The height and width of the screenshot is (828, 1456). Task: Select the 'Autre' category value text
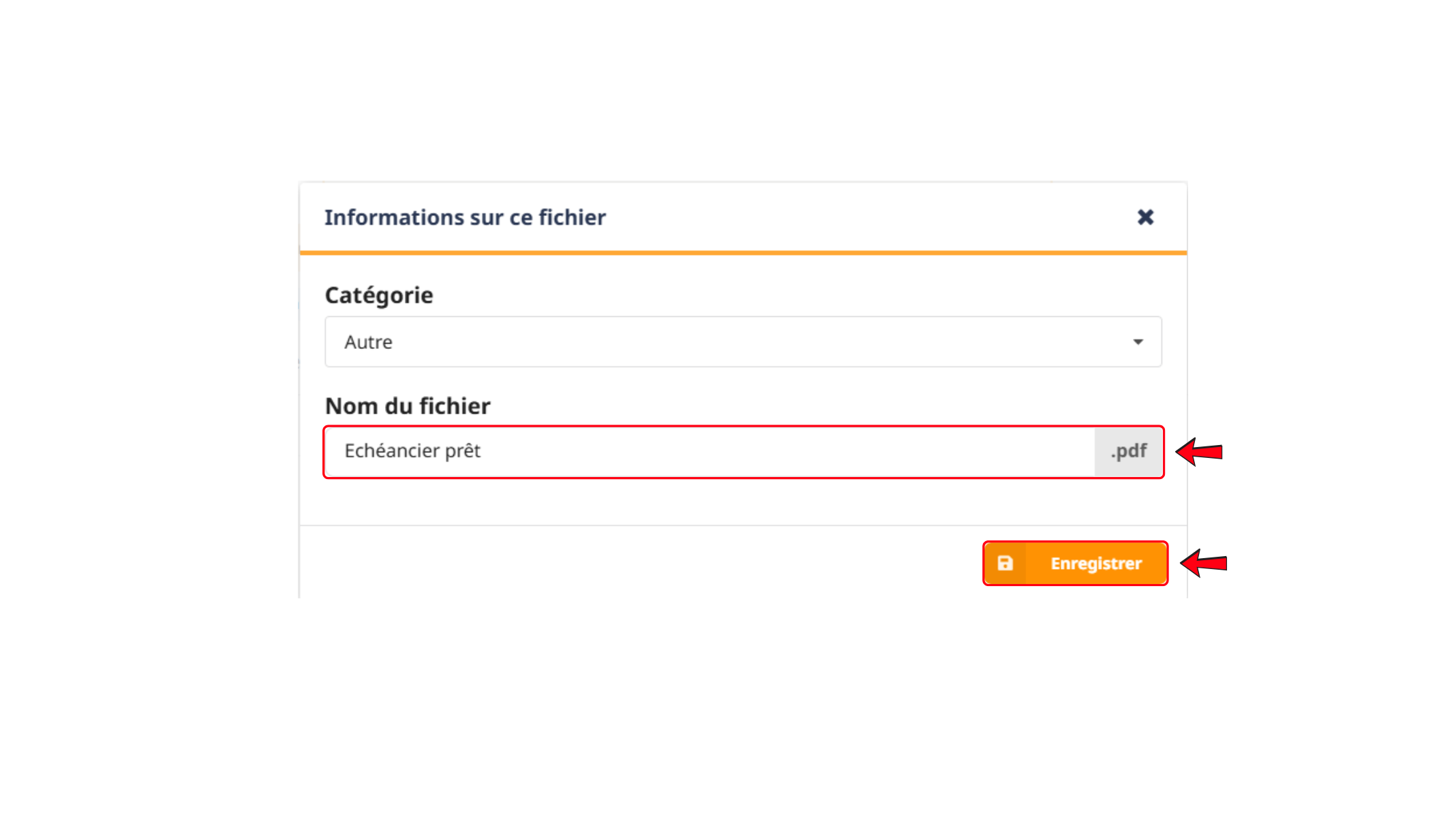[x=368, y=342]
